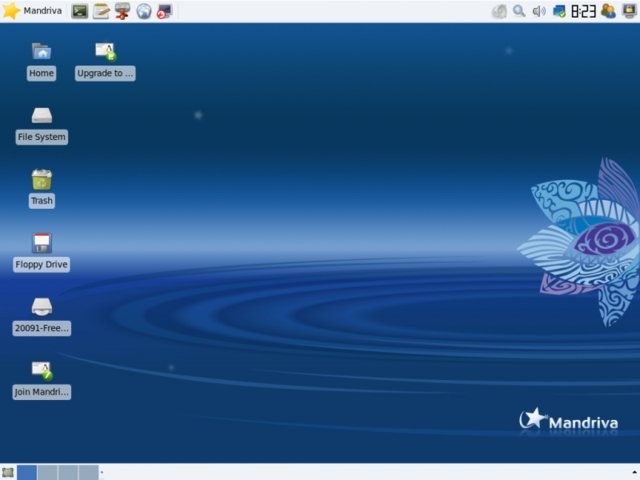640x480 pixels.
Task: Switch to the fourth workspace in pager
Action: tap(89, 473)
